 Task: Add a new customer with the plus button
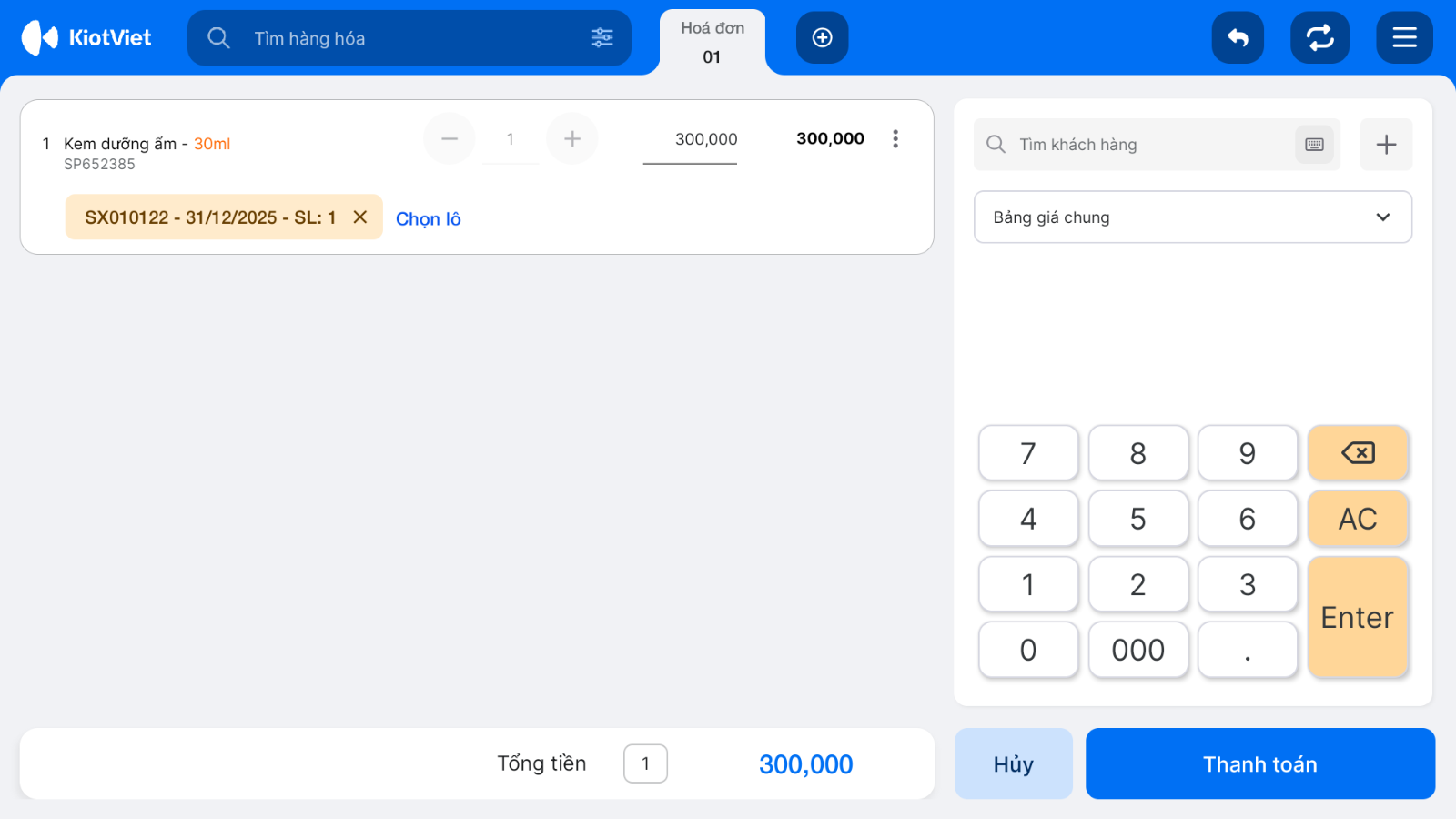[x=1386, y=145]
